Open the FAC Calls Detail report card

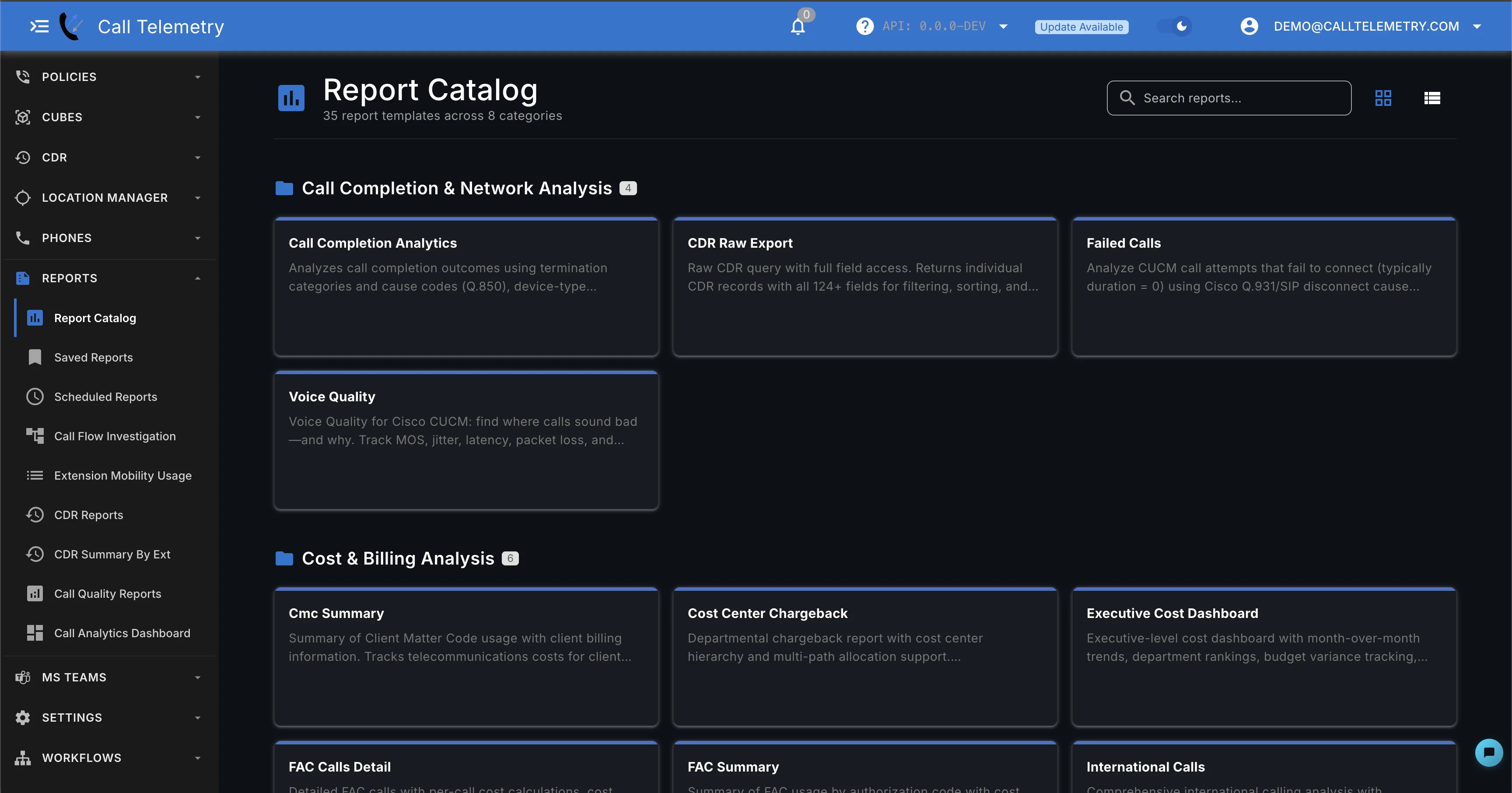[x=466, y=767]
